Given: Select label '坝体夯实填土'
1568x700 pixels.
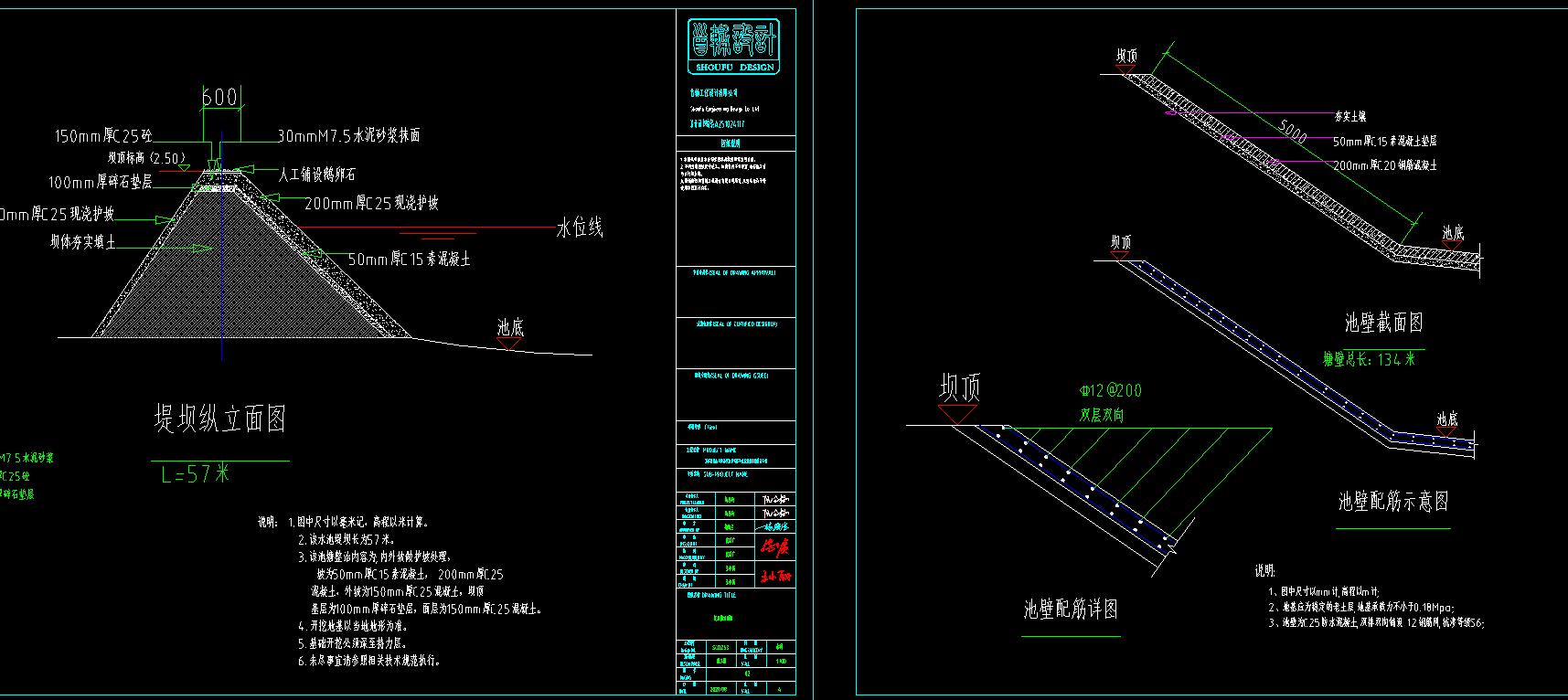Looking at the screenshot, I should tap(82, 242).
